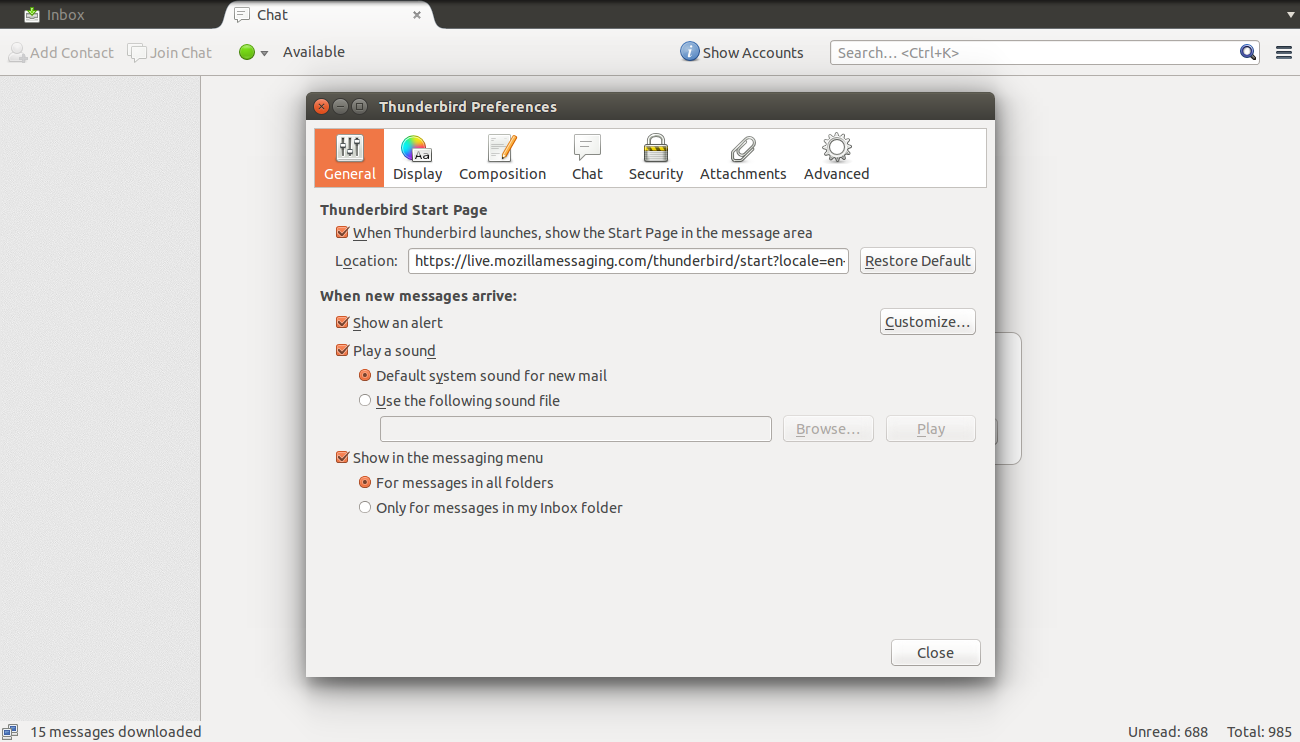Image resolution: width=1300 pixels, height=742 pixels.
Task: Toggle Show in the messaging menu checkbox
Action: click(x=342, y=458)
